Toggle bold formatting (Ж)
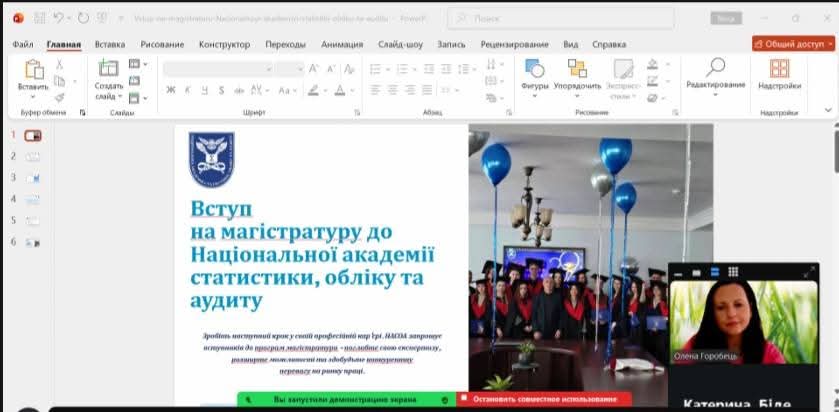 coord(171,90)
